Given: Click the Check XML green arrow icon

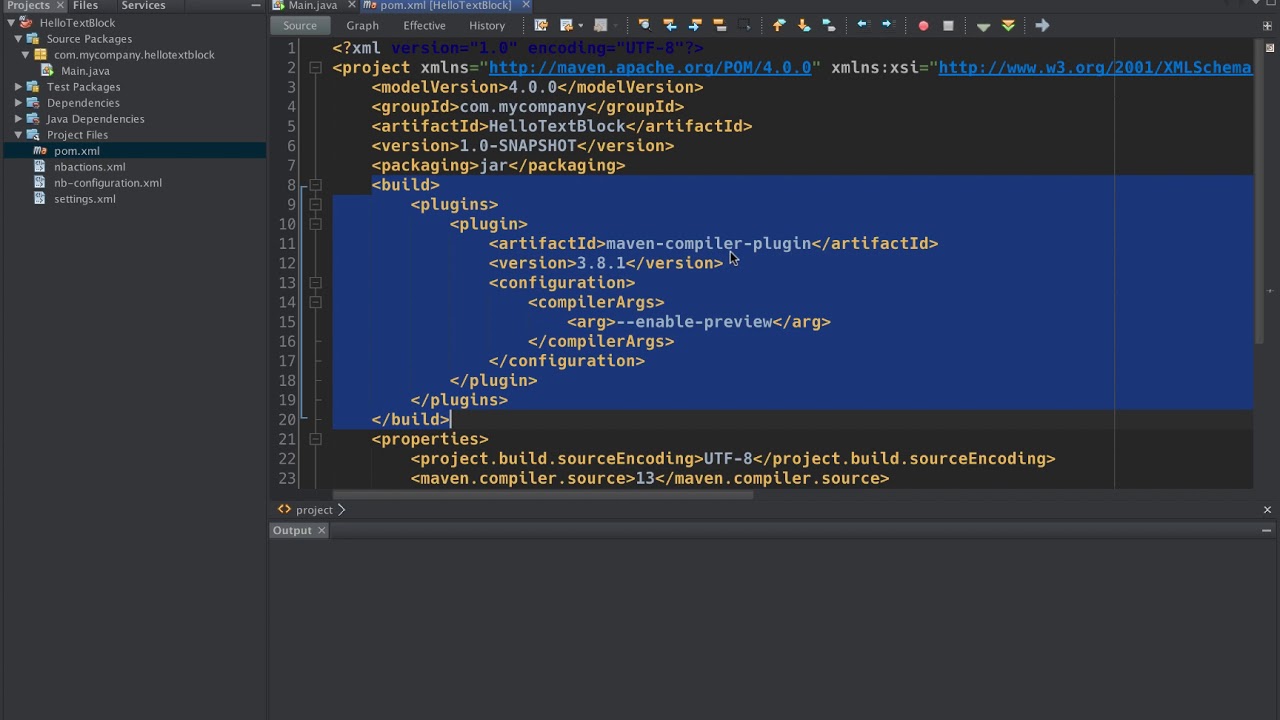Looking at the screenshot, I should (983, 26).
